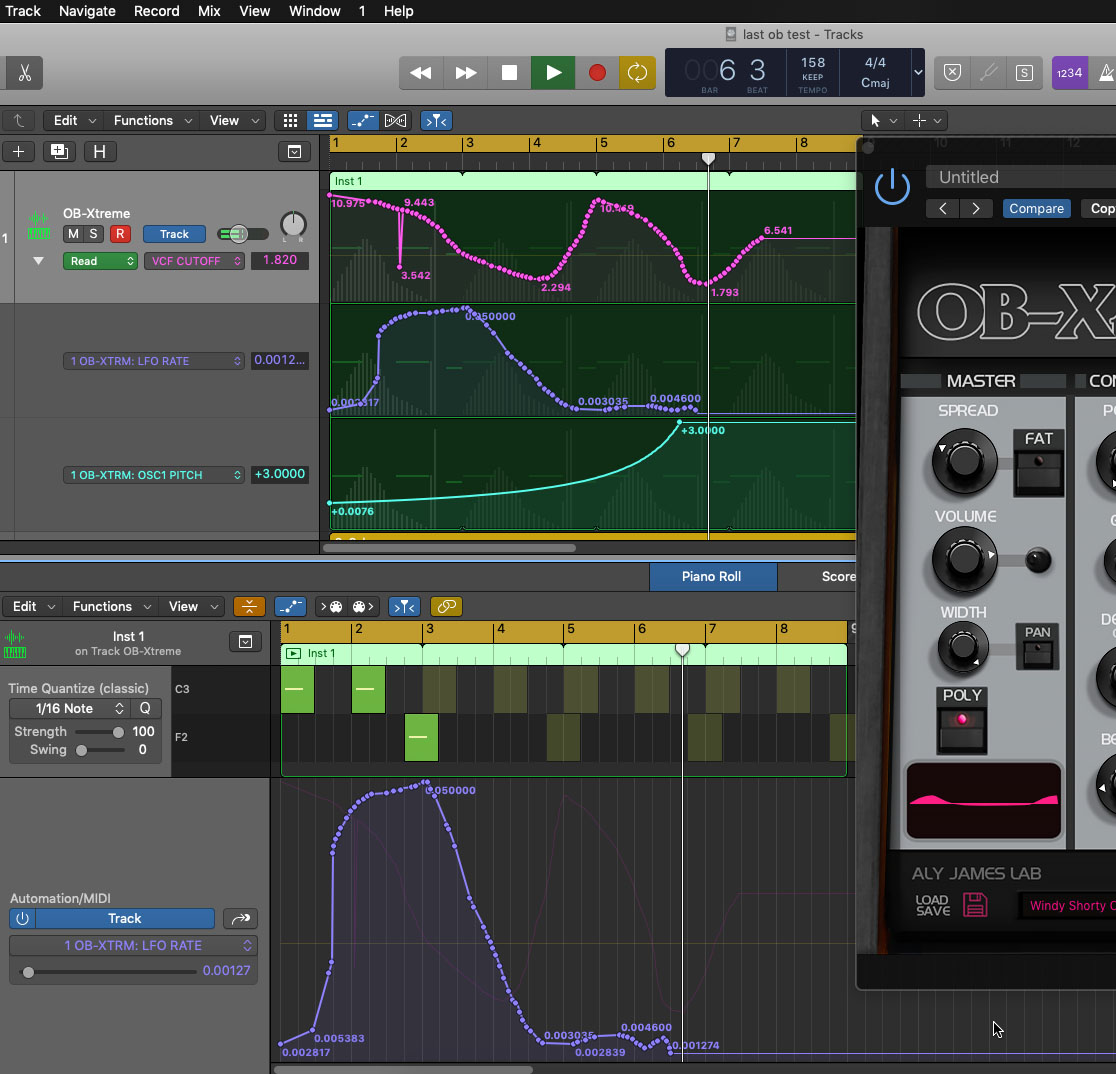Toggle the solo S button in control bar
1116x1074 pixels.
point(1024,73)
